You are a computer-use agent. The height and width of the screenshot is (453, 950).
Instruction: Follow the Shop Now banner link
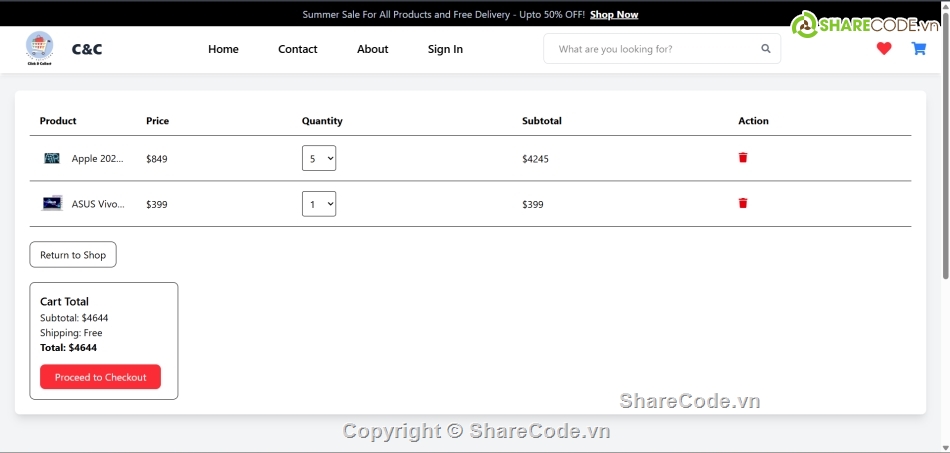(x=614, y=15)
